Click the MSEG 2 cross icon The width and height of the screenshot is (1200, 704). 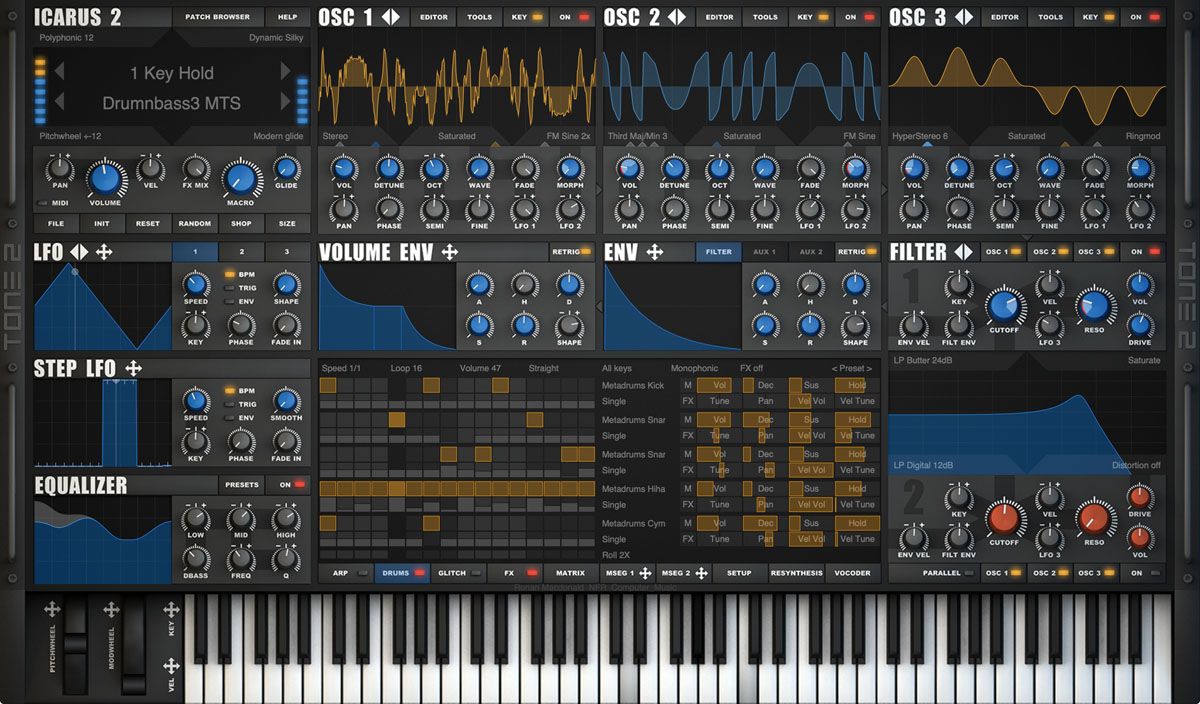(701, 573)
